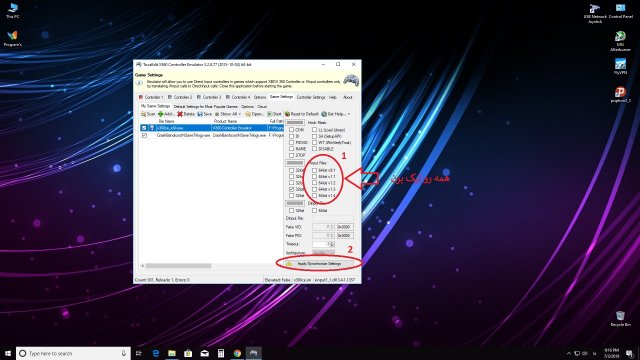Open Calculator from taskbar

click(221, 353)
